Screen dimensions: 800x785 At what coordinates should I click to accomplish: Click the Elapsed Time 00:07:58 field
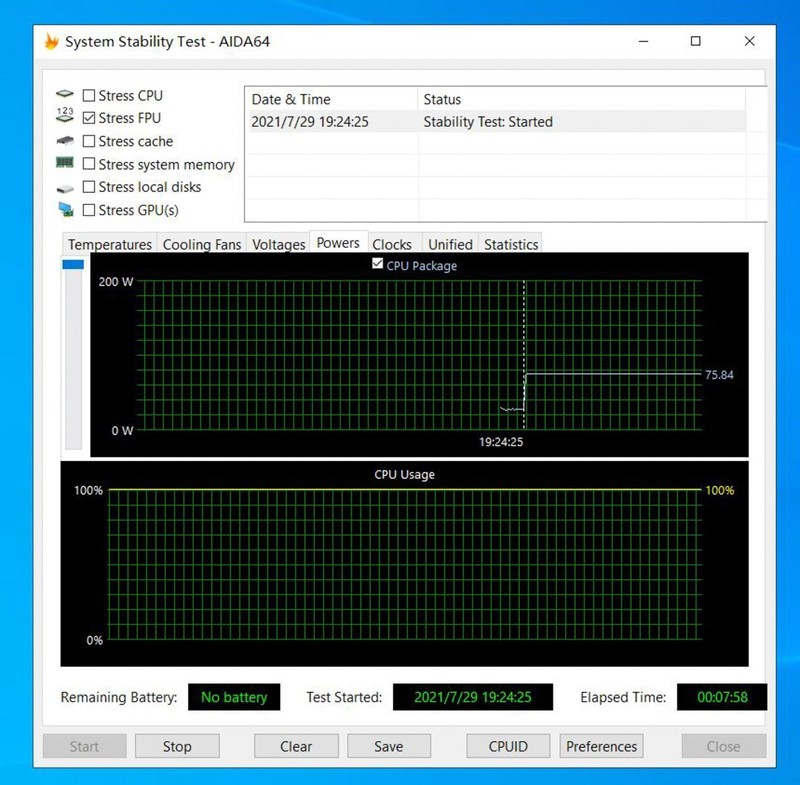(x=722, y=697)
